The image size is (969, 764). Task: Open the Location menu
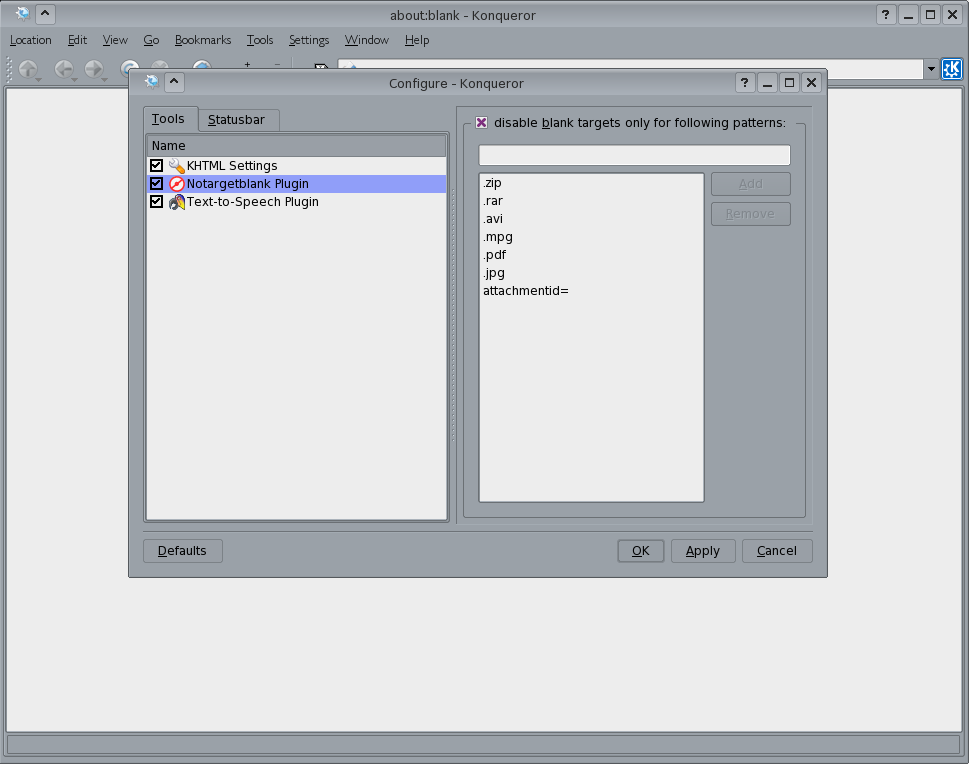pyautogui.click(x=30, y=40)
